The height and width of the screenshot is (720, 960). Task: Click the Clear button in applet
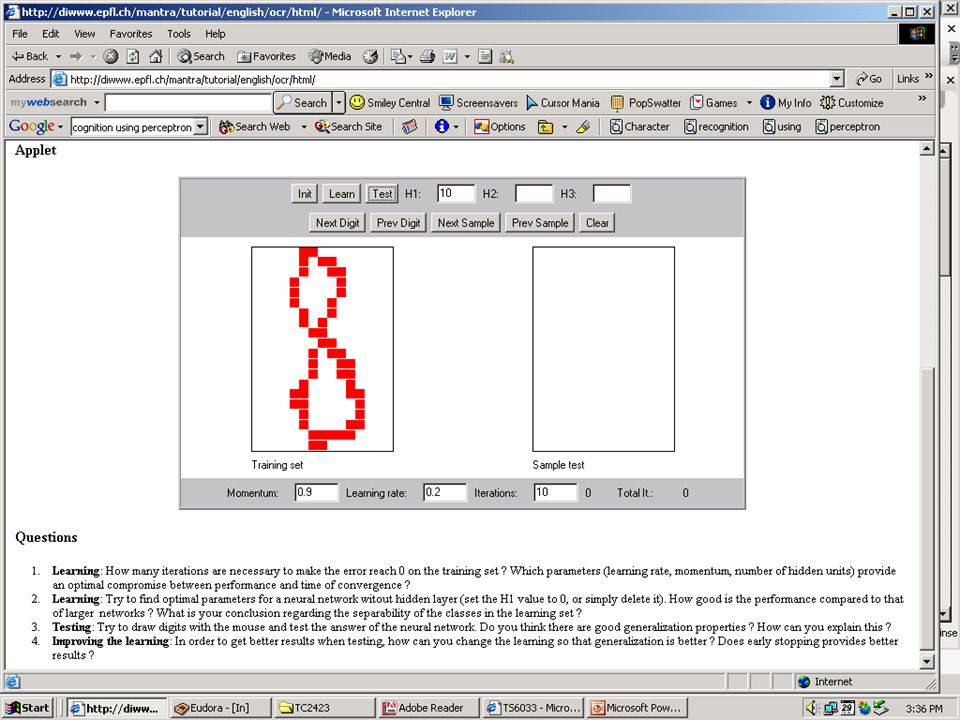pyautogui.click(x=597, y=223)
